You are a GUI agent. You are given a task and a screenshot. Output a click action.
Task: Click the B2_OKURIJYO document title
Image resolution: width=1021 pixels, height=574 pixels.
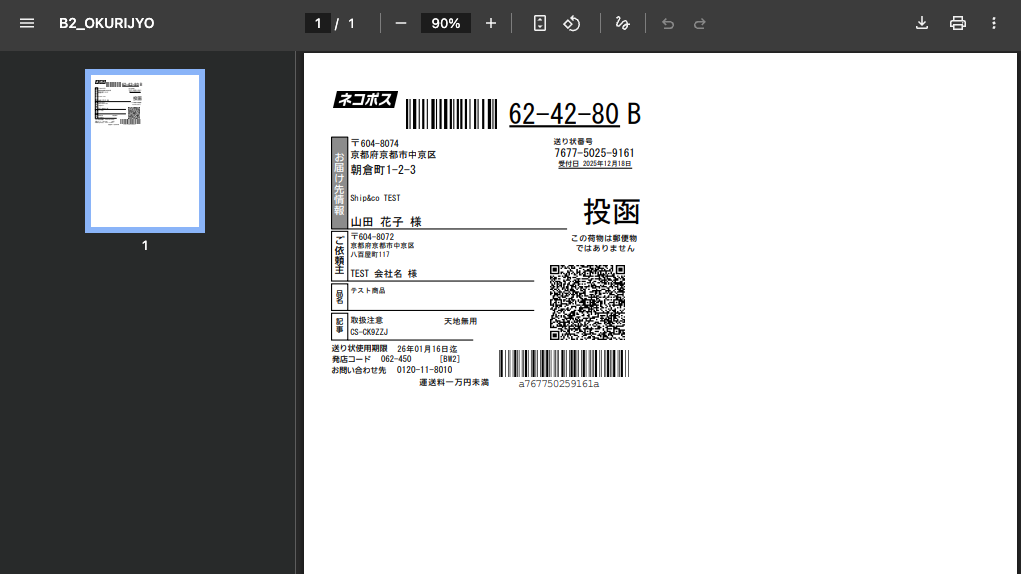click(107, 23)
